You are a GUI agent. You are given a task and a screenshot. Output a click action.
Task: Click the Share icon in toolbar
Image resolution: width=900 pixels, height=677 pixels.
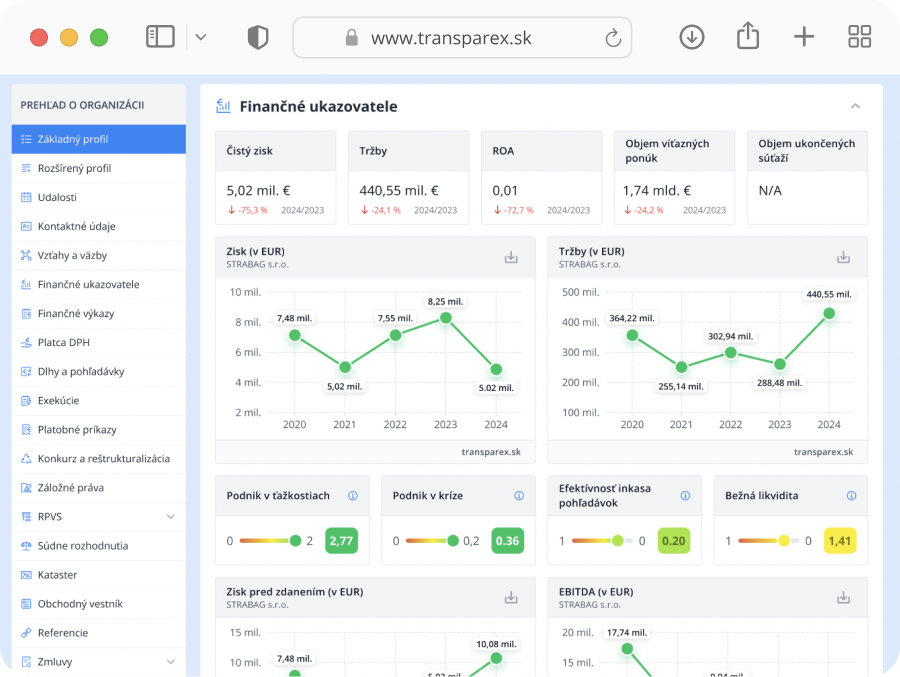747,37
